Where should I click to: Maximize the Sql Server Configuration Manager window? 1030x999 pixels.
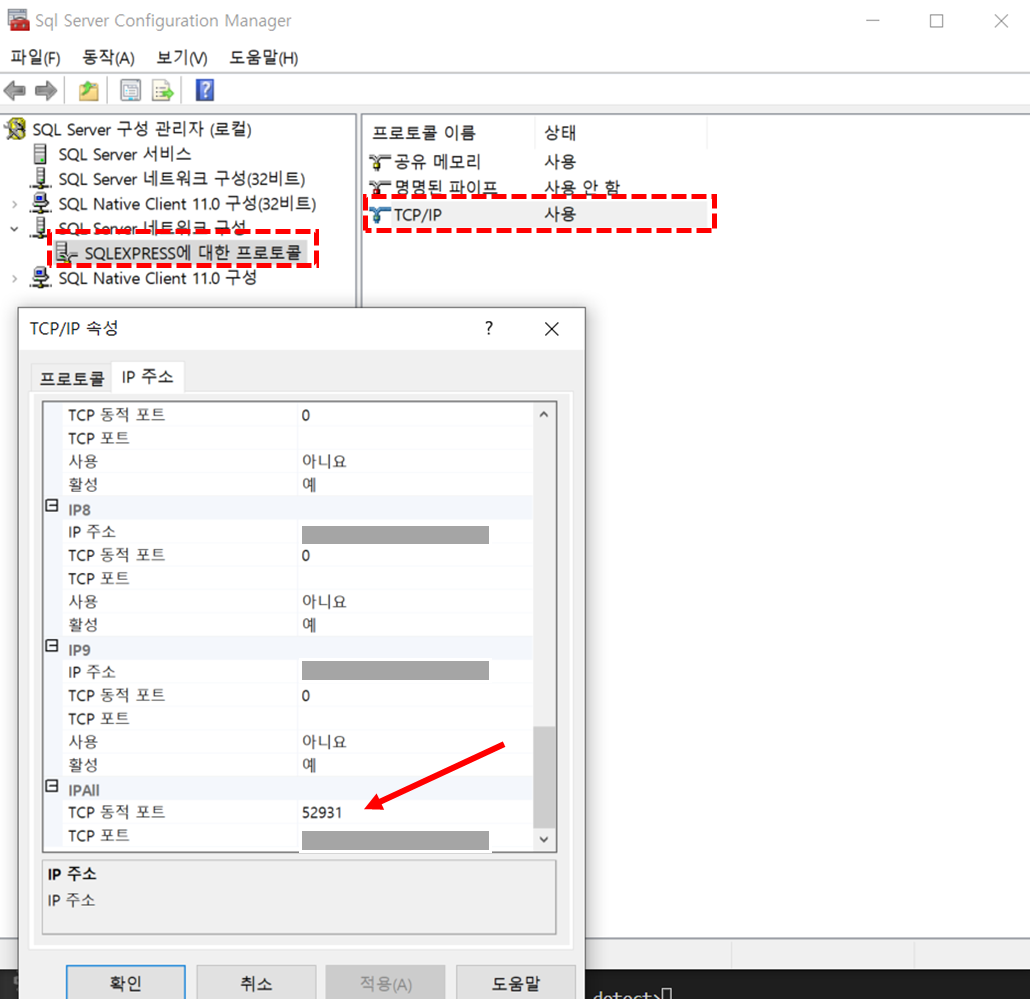coord(937,21)
